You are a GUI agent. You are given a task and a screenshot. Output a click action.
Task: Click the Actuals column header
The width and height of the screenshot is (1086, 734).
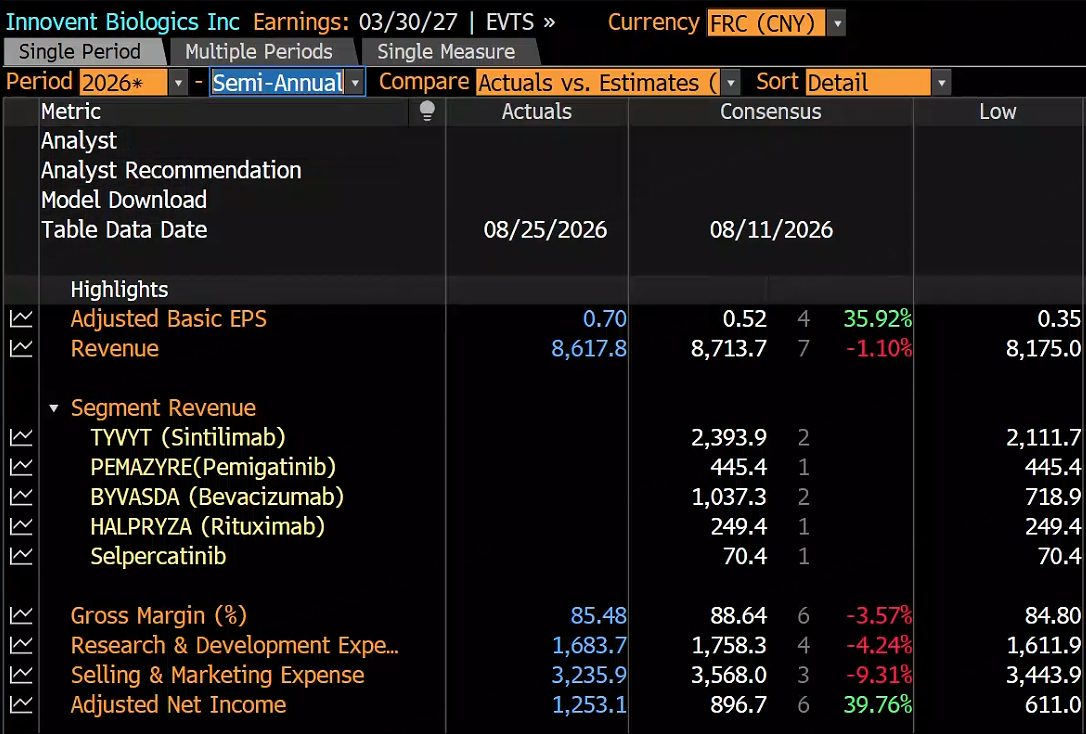tap(537, 111)
